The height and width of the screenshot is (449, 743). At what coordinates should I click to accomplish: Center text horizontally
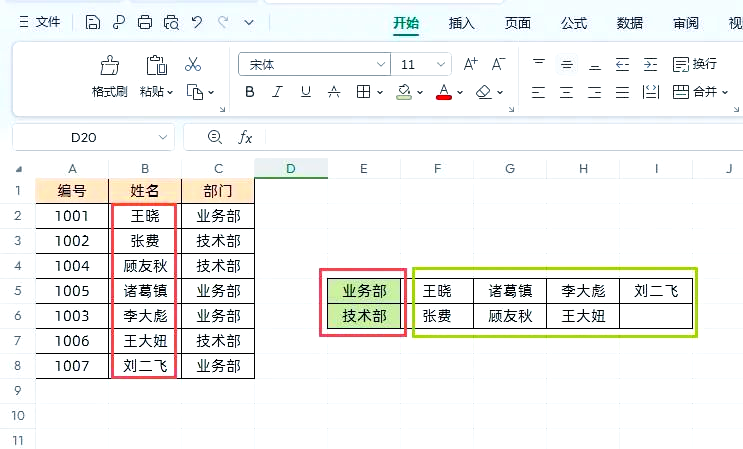coord(566,92)
